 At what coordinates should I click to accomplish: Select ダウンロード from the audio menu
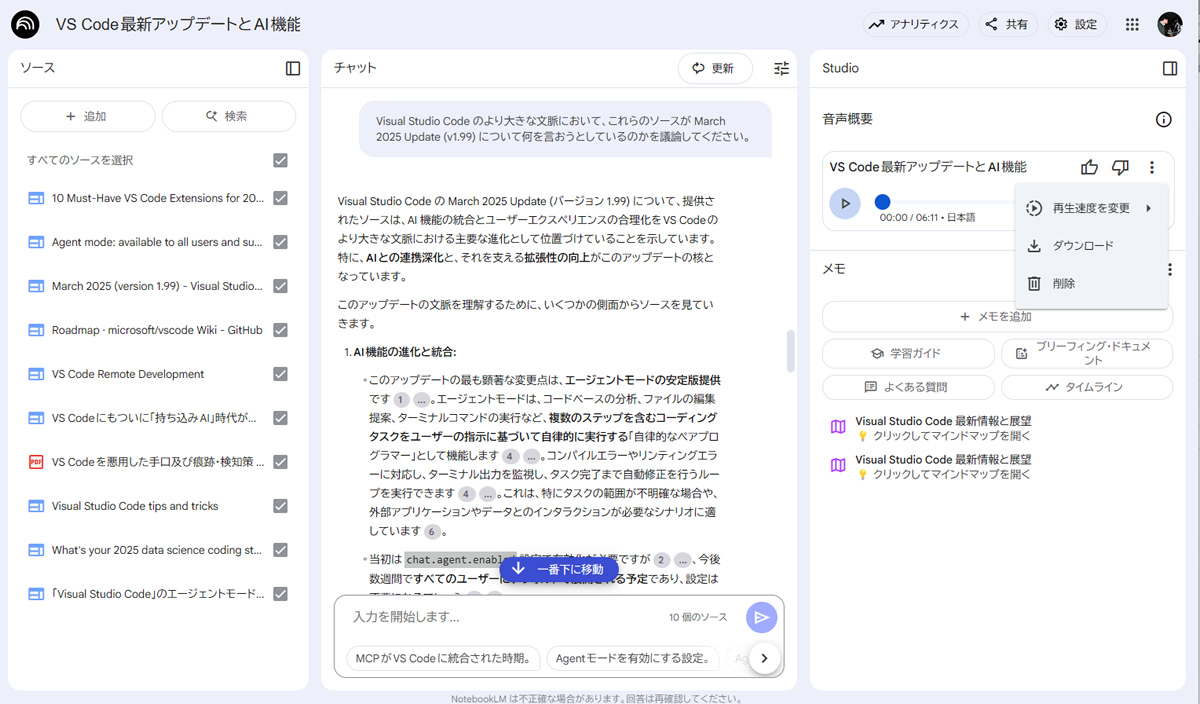pos(1082,246)
